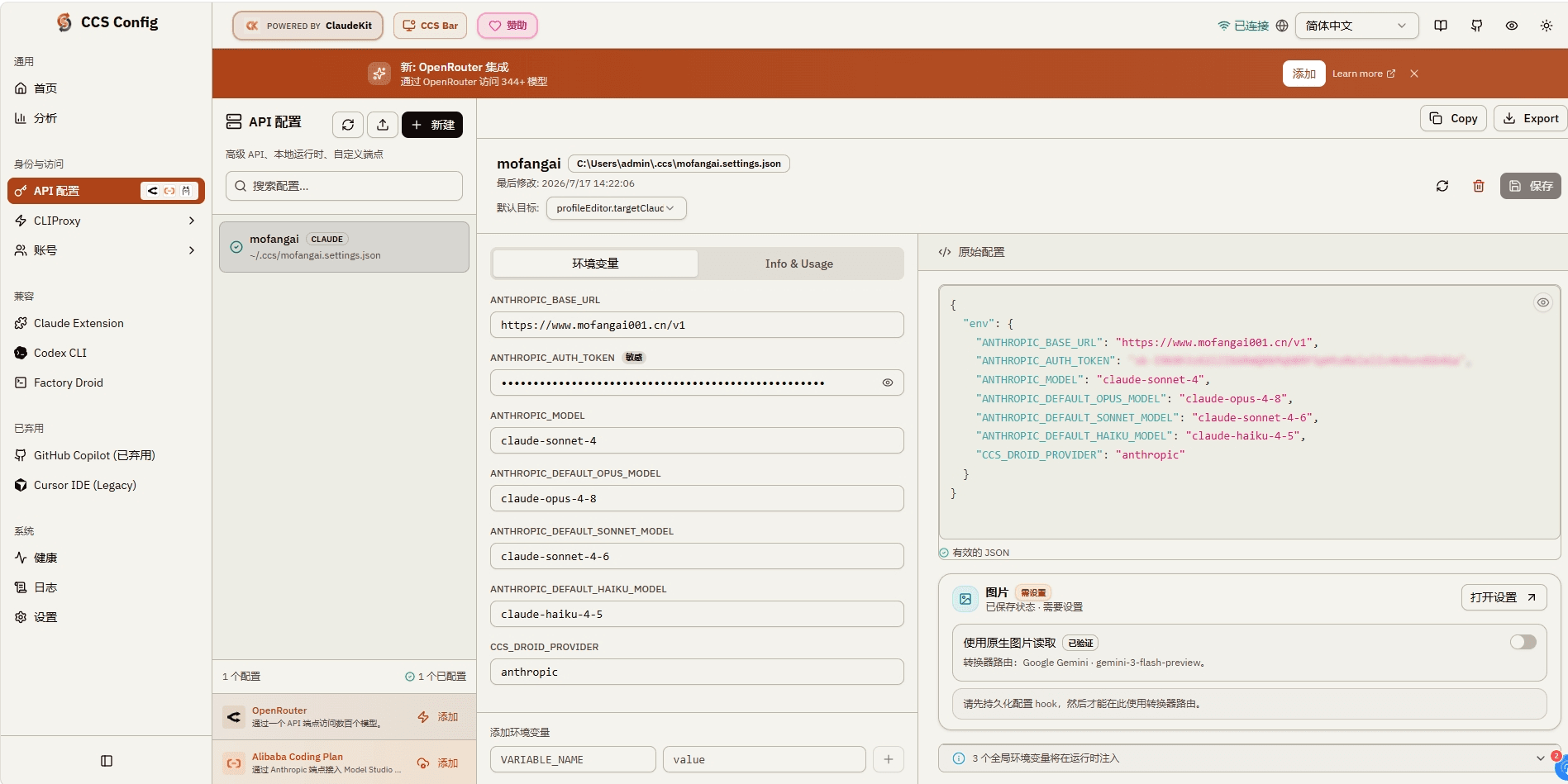Click the red trash delete icon
Screen dimensions: 1568x784
[1479, 186]
